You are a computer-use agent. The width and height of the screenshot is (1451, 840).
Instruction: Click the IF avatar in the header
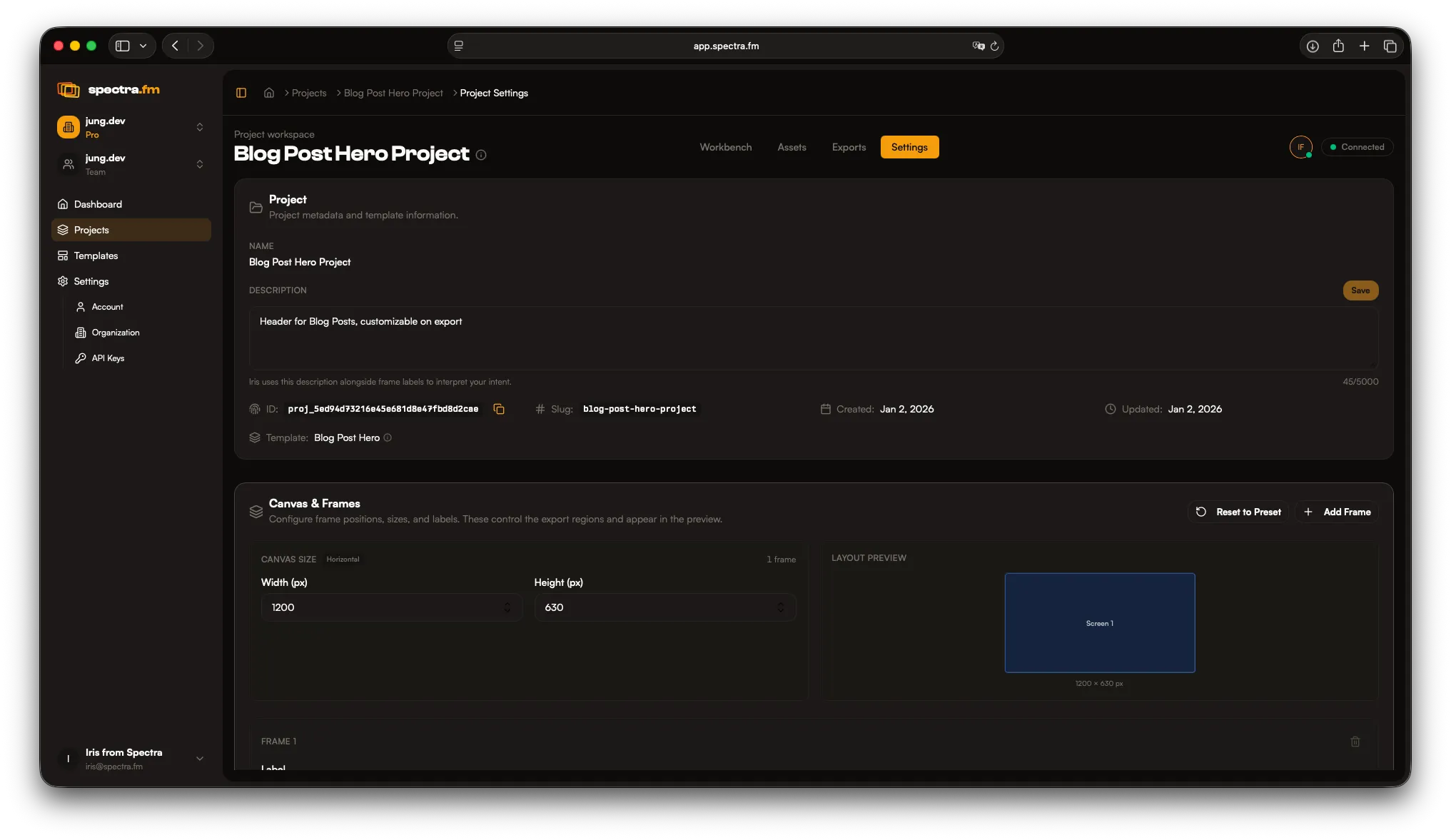click(1300, 146)
